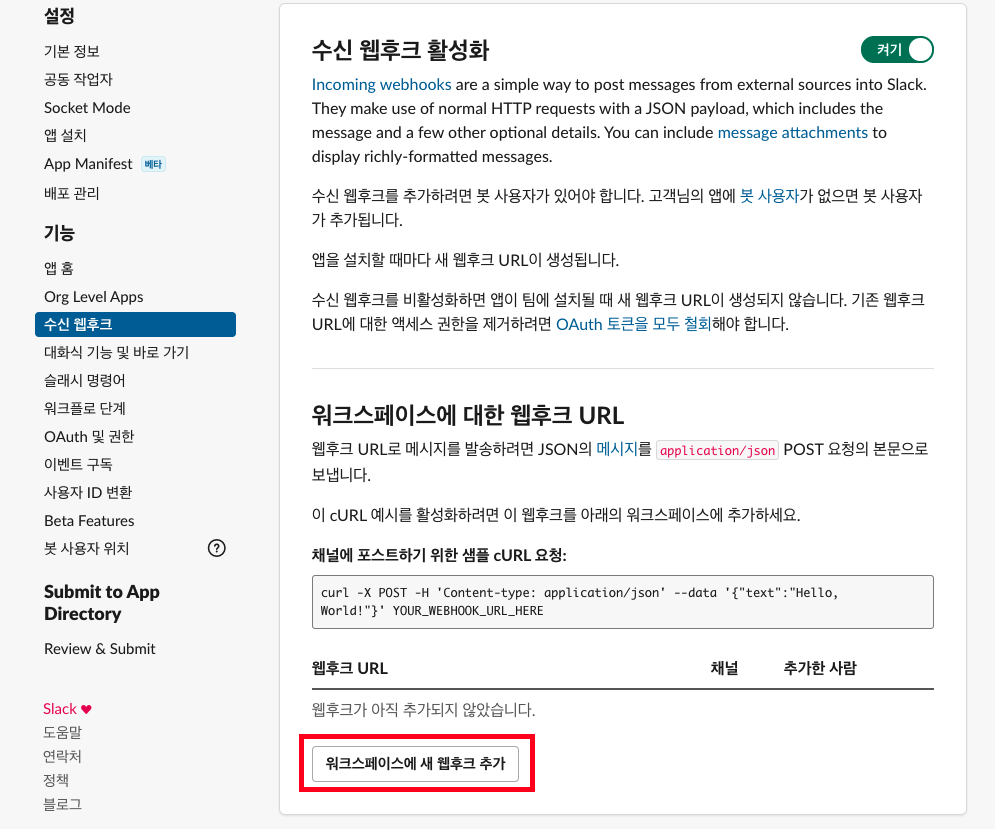
Task: Open 워크플로 단계 in sidebar
Action: (84, 408)
